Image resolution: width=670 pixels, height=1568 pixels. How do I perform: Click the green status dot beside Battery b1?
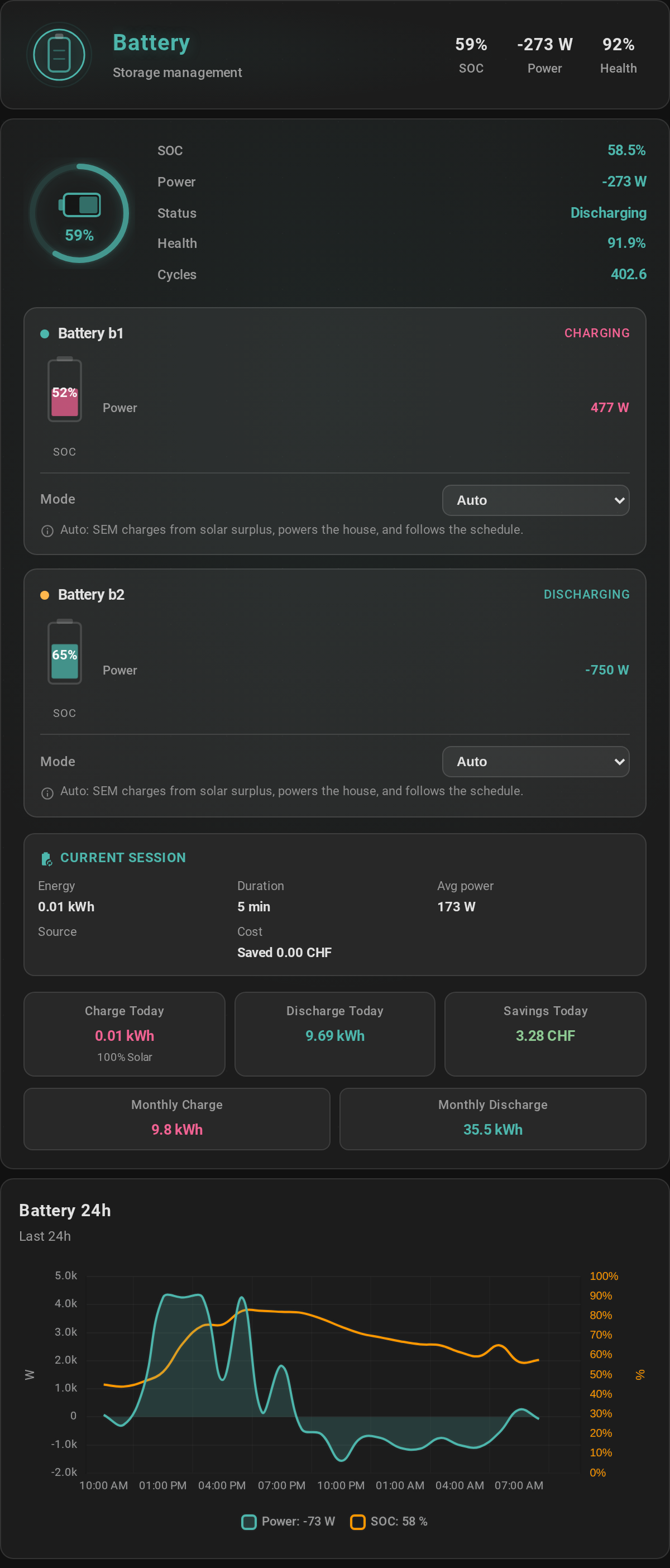pyautogui.click(x=45, y=333)
